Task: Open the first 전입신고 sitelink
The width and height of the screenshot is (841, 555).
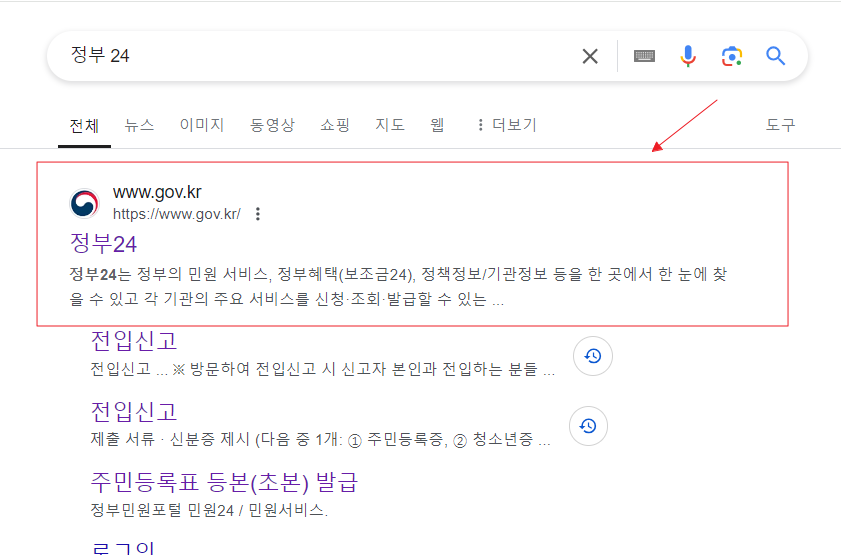Action: click(x=134, y=341)
